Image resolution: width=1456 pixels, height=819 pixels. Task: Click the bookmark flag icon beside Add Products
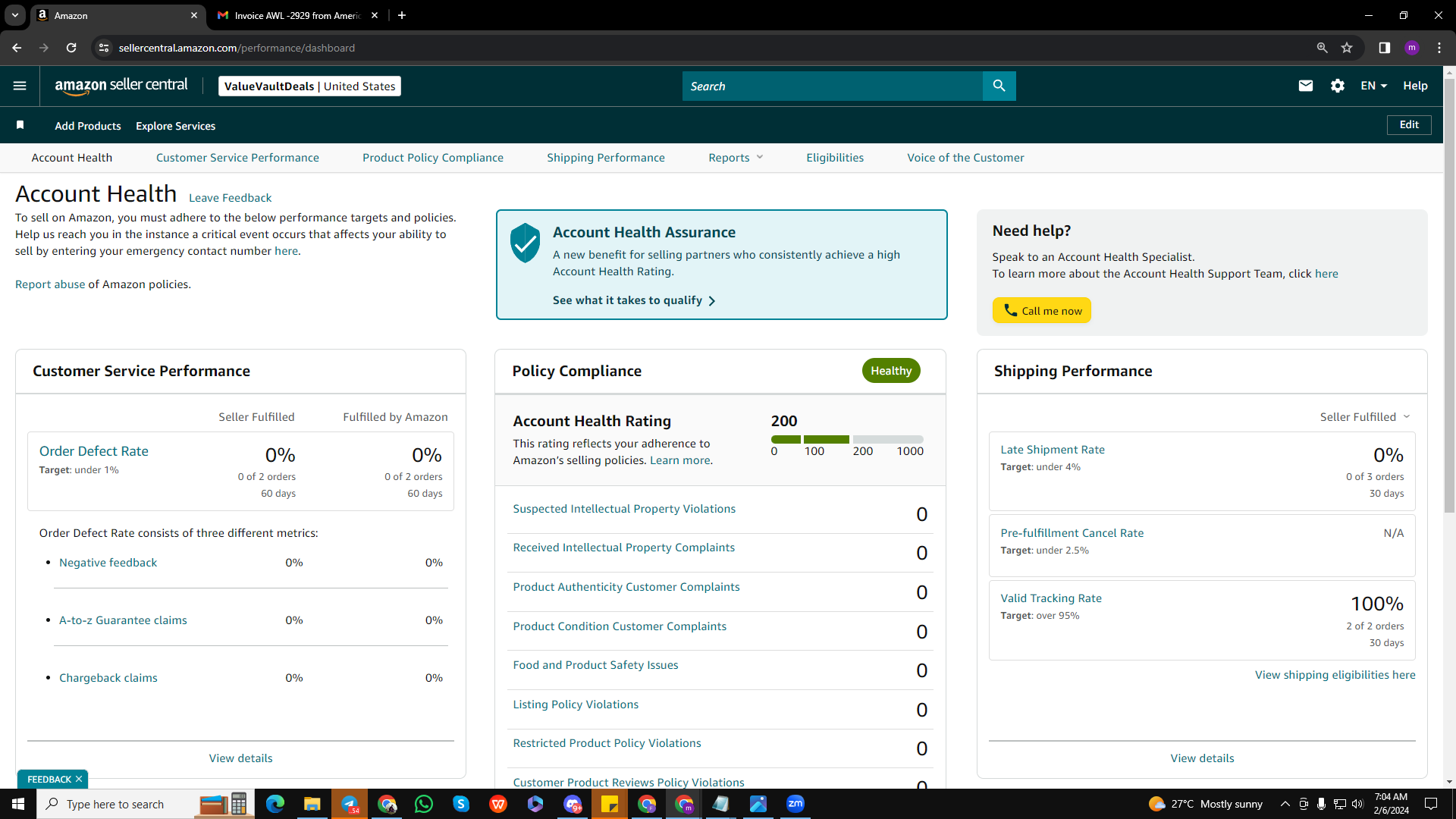point(20,125)
